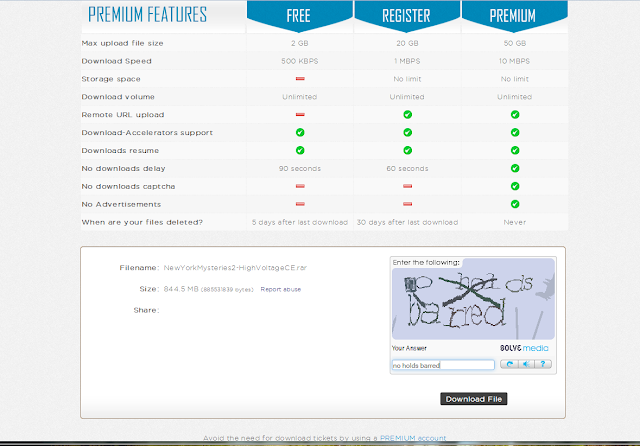Click the '20 GB' max upload value
The height and width of the screenshot is (446, 640).
(x=407, y=43)
